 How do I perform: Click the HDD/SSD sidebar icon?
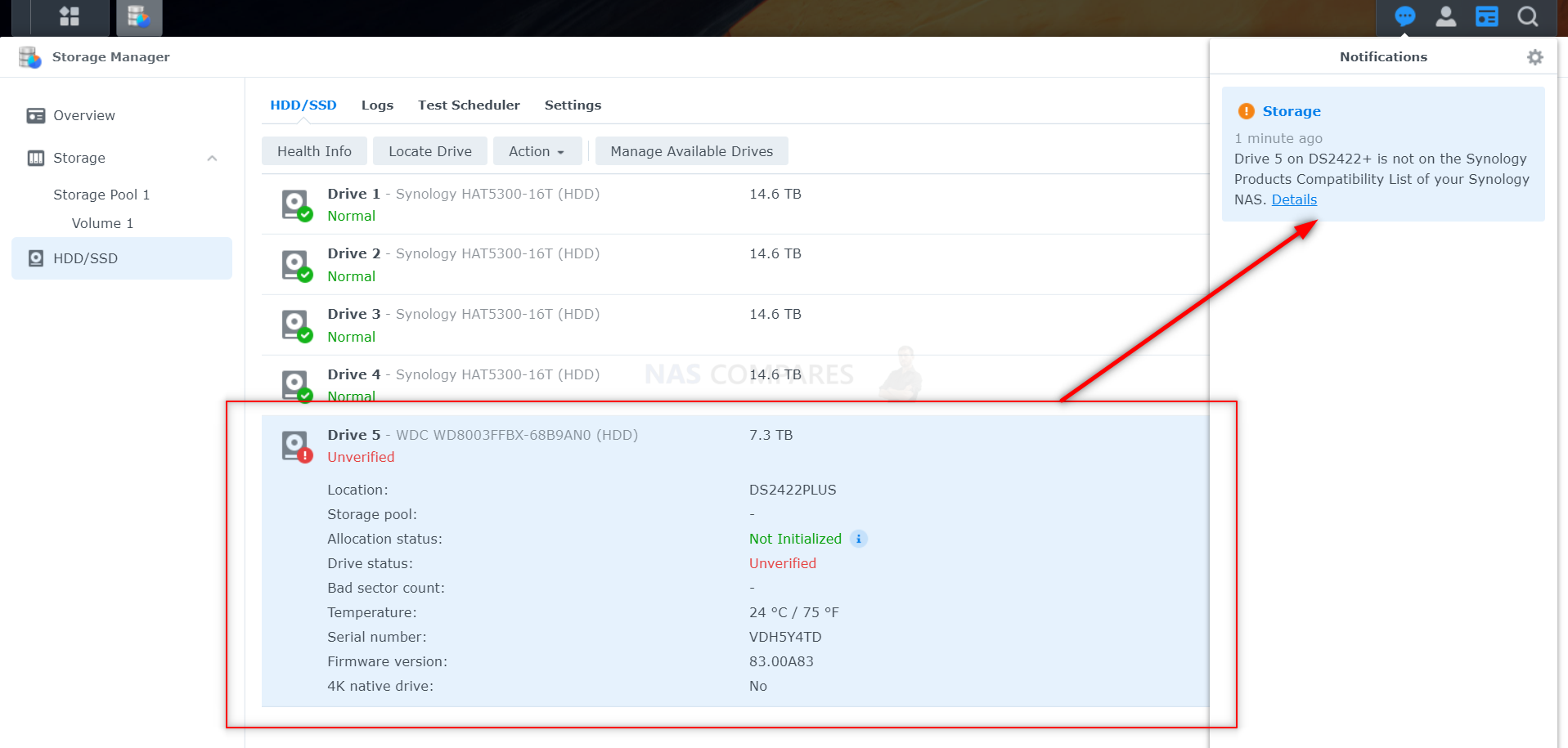pos(36,258)
